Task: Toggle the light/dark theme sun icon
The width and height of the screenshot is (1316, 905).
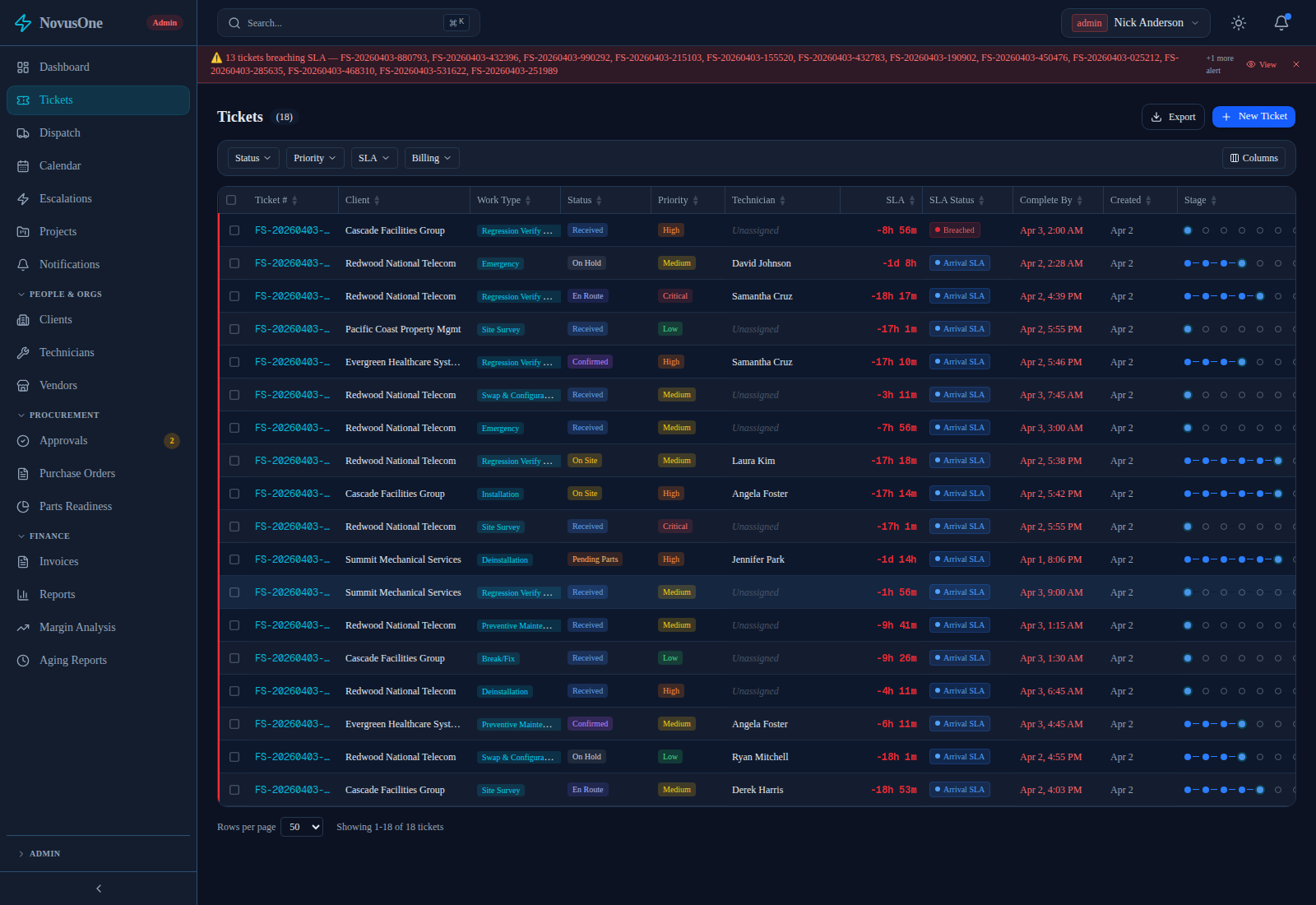Action: point(1239,23)
